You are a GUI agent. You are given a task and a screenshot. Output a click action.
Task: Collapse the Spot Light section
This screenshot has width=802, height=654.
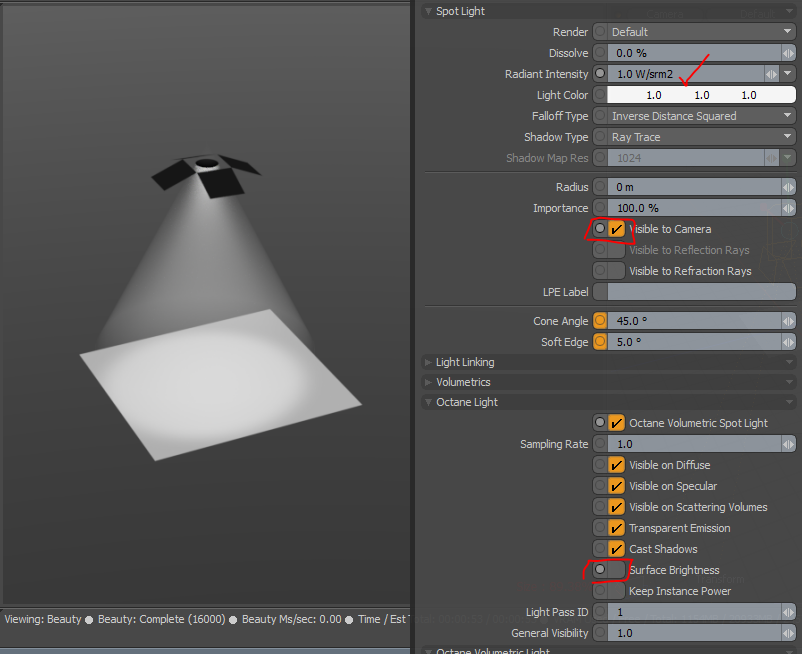tap(429, 11)
